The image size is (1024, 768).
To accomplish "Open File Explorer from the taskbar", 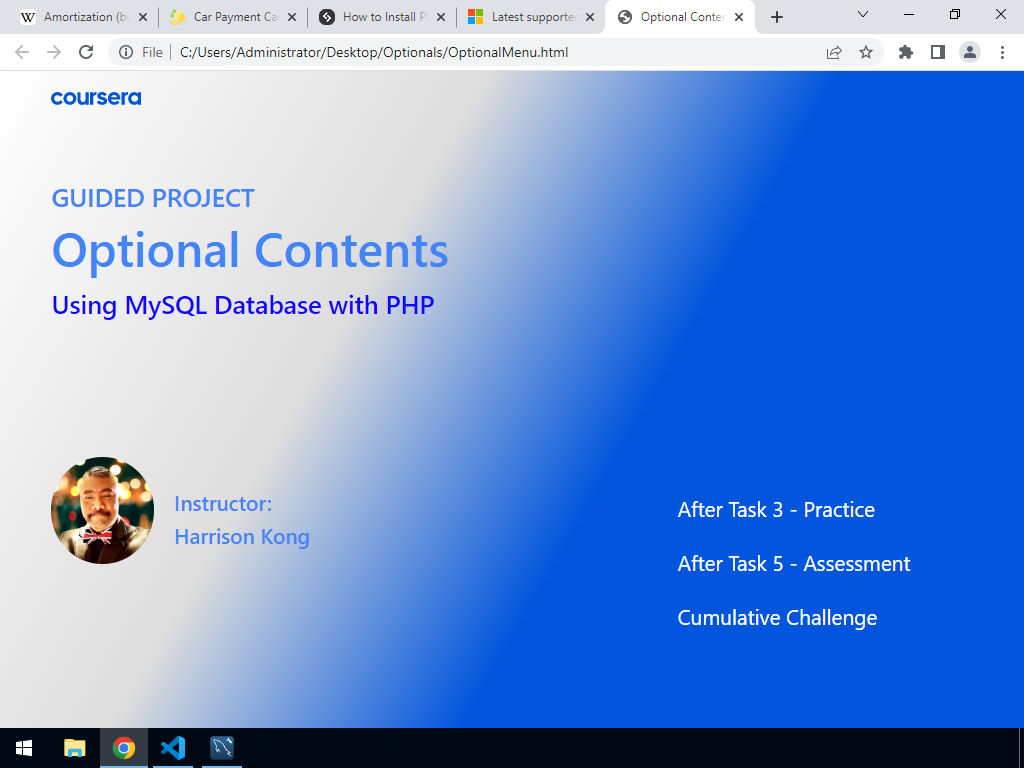I will 74,748.
